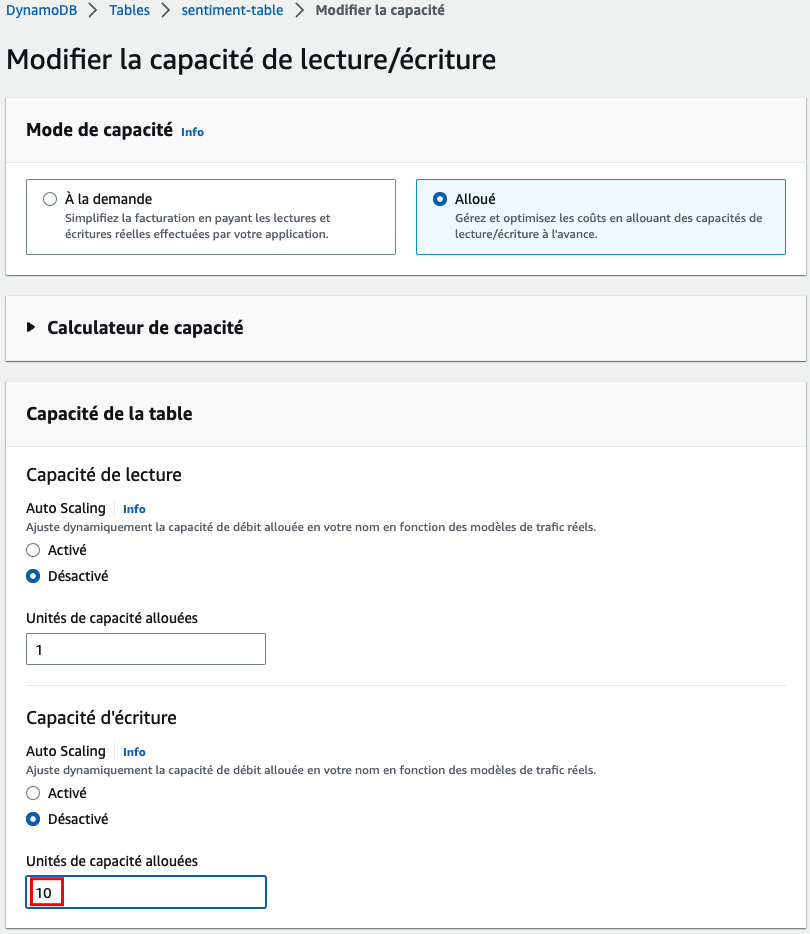This screenshot has width=810, height=934.
Task: Select Désactivé under Capacité d'écriture
Action: coord(33,819)
